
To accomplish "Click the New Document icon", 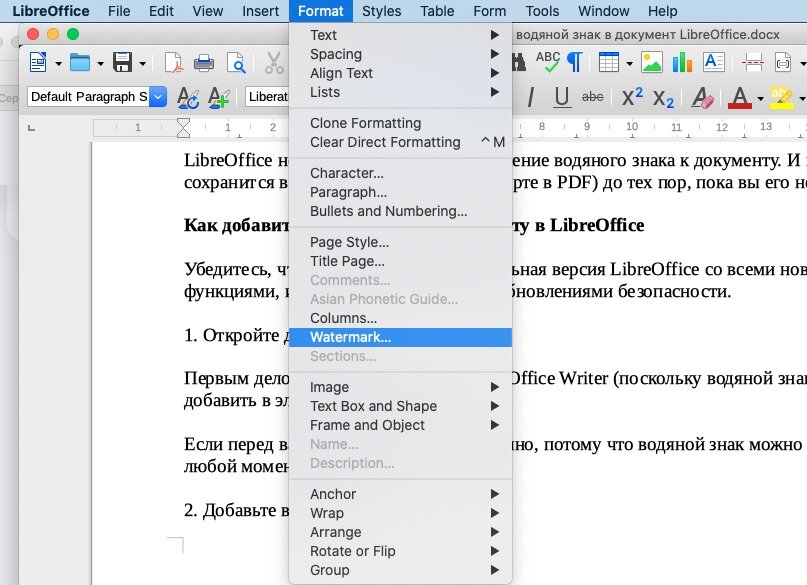I will (38, 63).
